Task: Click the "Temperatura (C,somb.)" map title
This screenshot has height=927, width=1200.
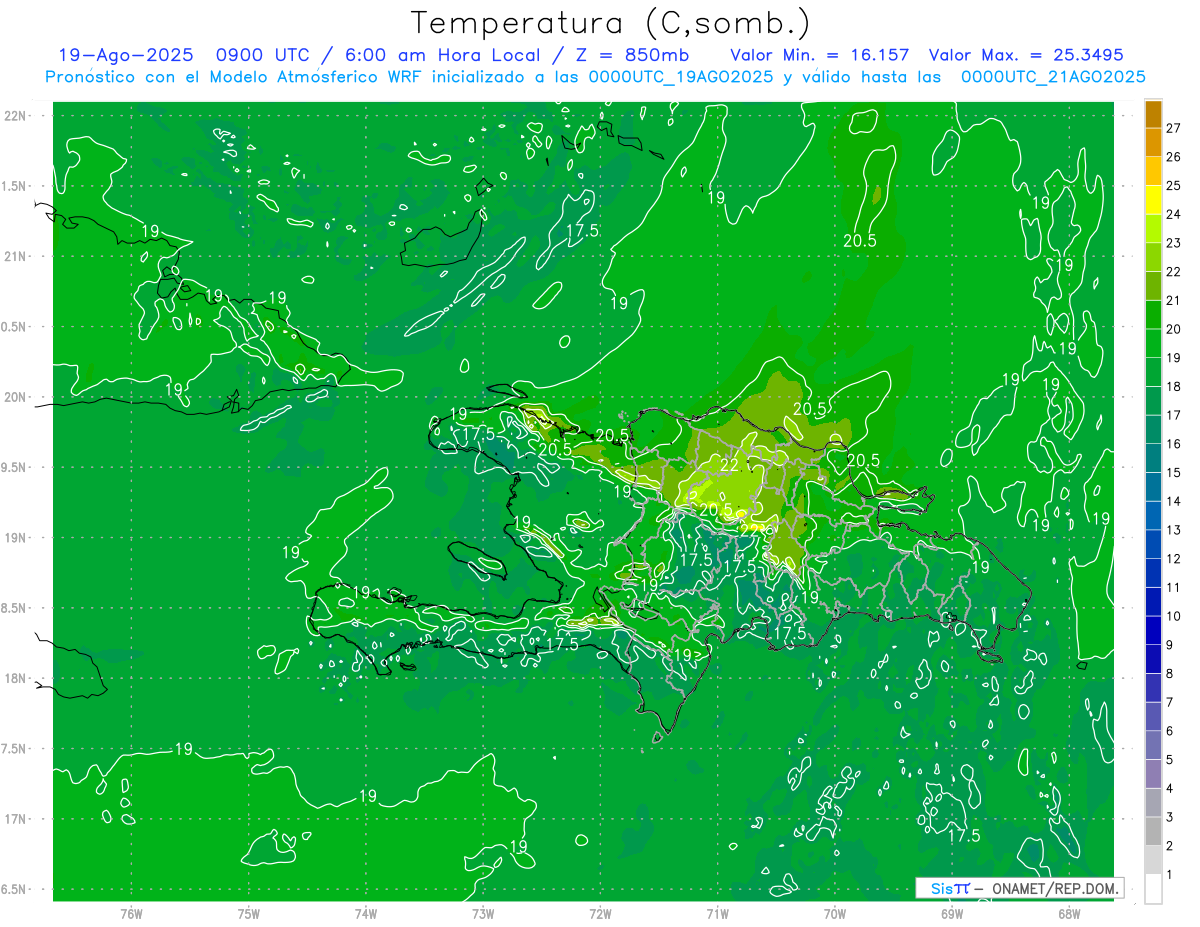Action: click(610, 24)
